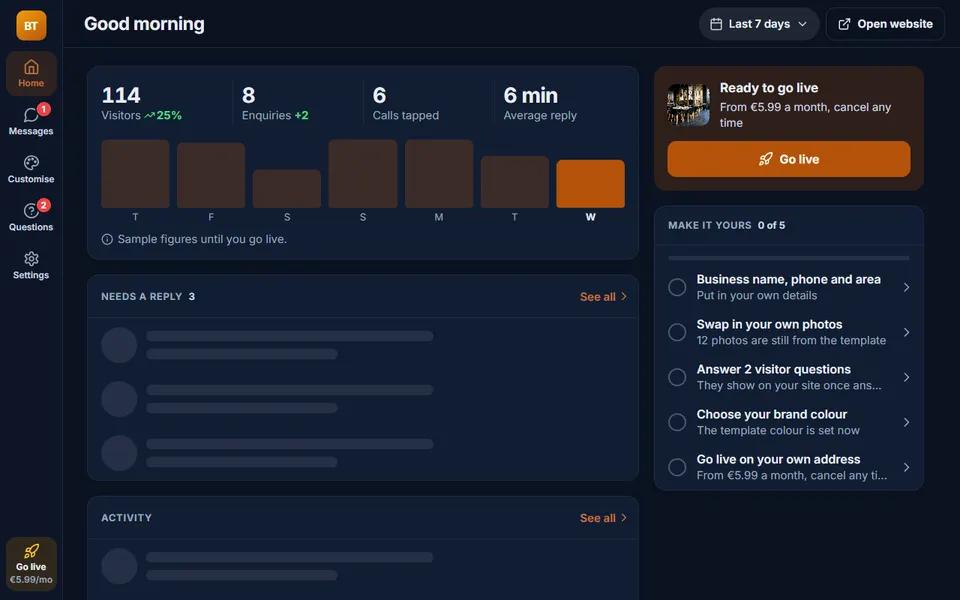
Task: Open the Customise palette section
Action: [31, 169]
